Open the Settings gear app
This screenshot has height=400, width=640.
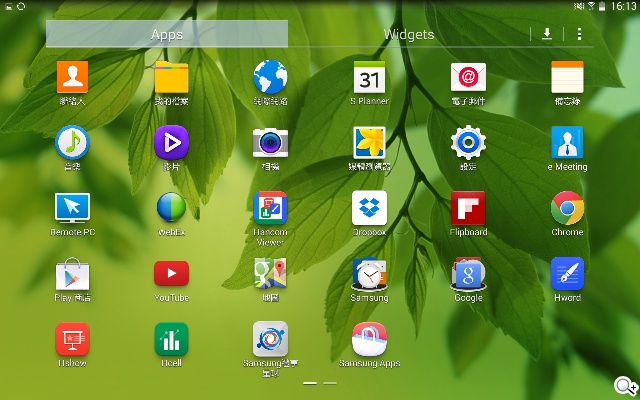coord(468,142)
